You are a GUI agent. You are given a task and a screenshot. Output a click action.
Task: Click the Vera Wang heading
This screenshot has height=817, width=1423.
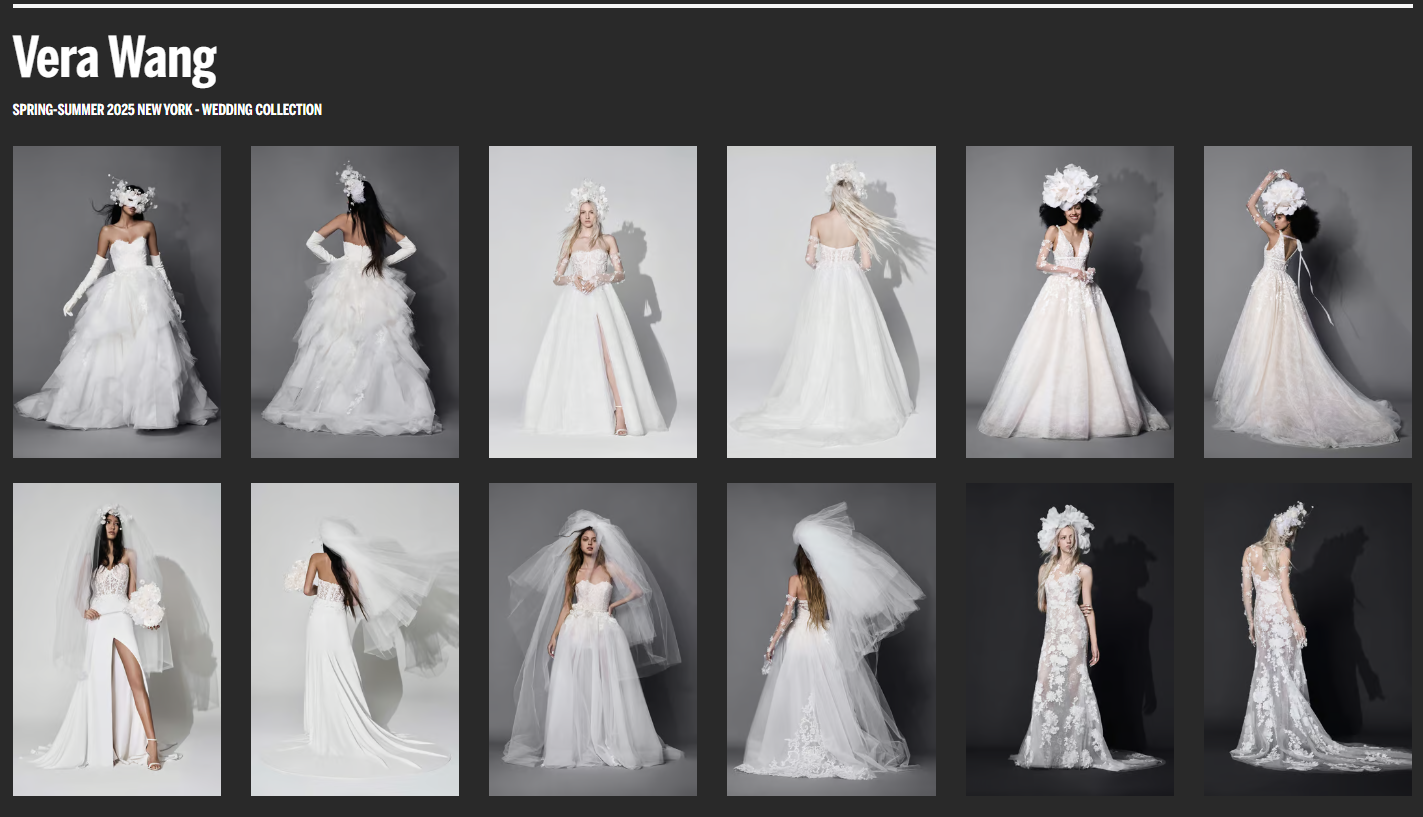coord(115,59)
